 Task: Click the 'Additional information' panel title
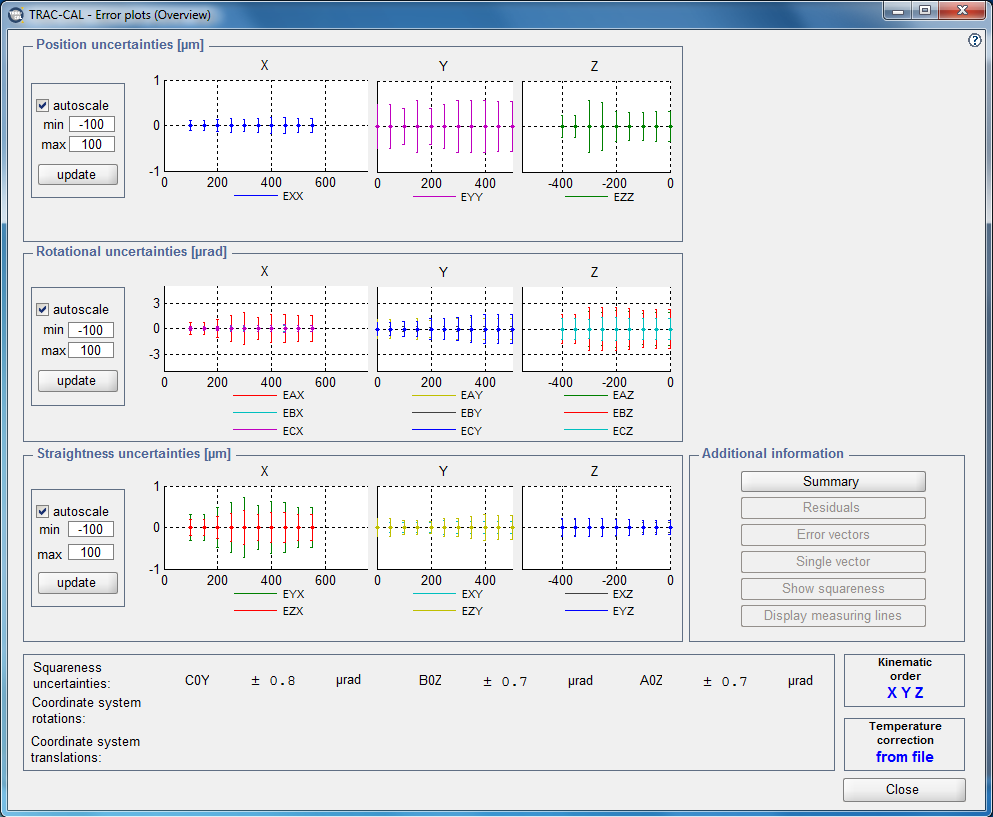pos(773,453)
